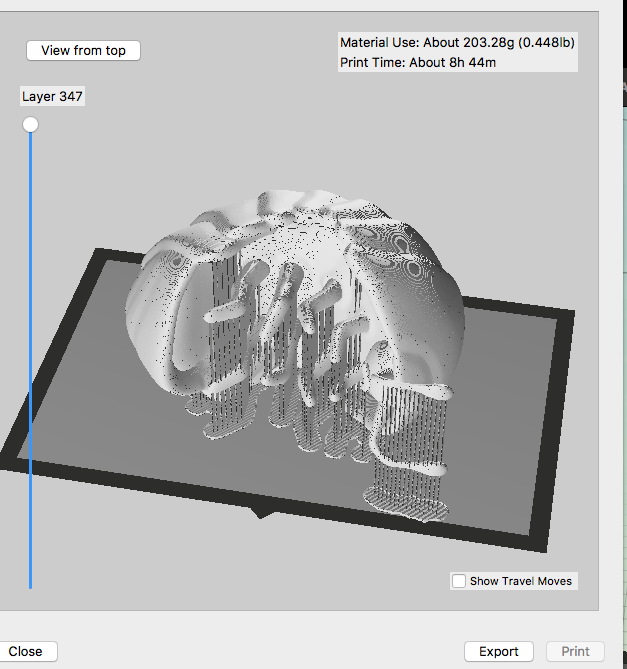This screenshot has width=627, height=669.
Task: Click the Print Time estimate text
Action: click(418, 62)
